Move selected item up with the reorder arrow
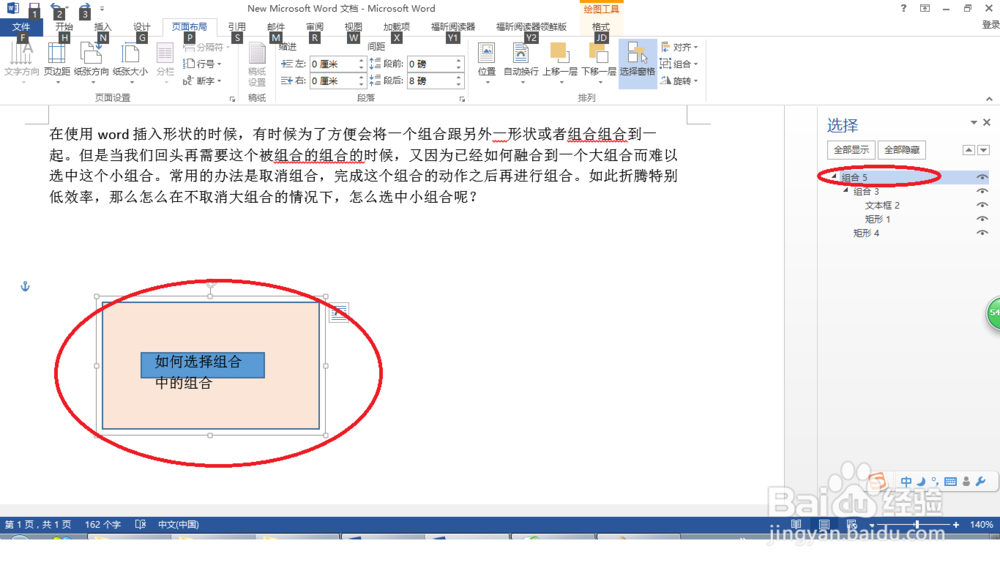 969,150
